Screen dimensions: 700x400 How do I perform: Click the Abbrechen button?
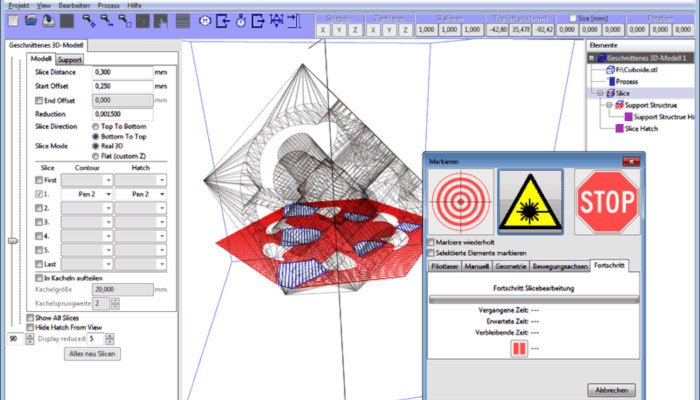point(611,390)
